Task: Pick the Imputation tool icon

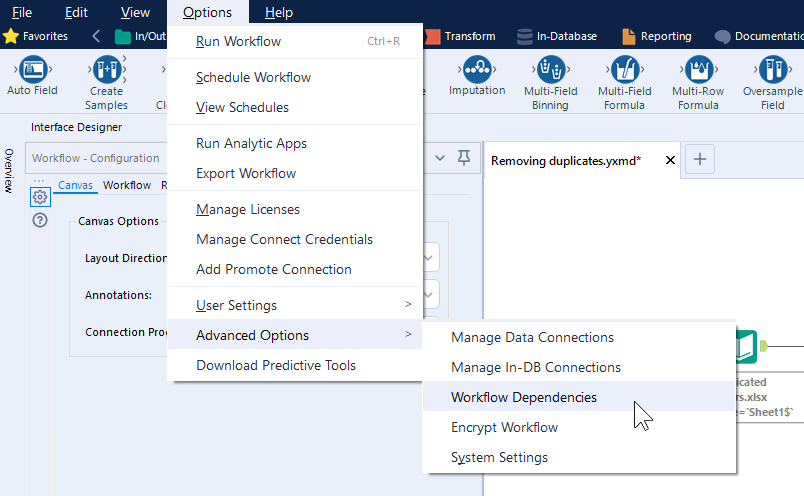Action: pos(477,70)
